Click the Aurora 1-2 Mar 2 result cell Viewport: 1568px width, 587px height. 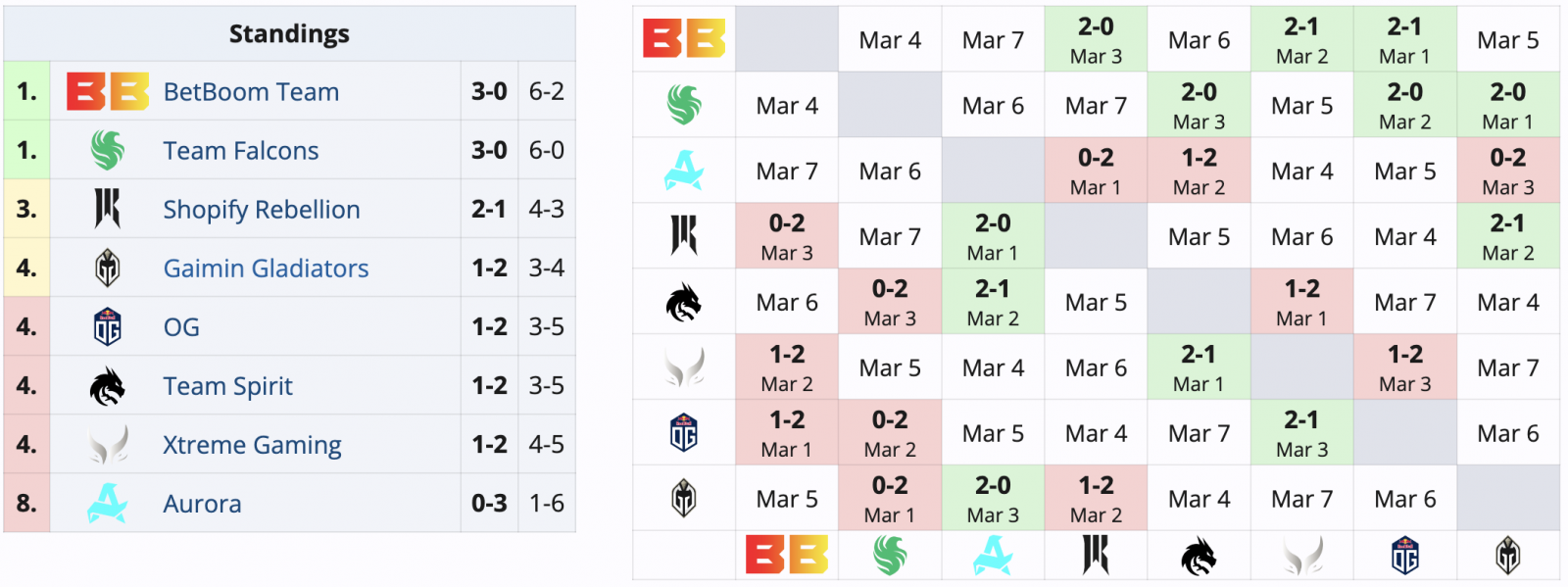coord(1199,171)
